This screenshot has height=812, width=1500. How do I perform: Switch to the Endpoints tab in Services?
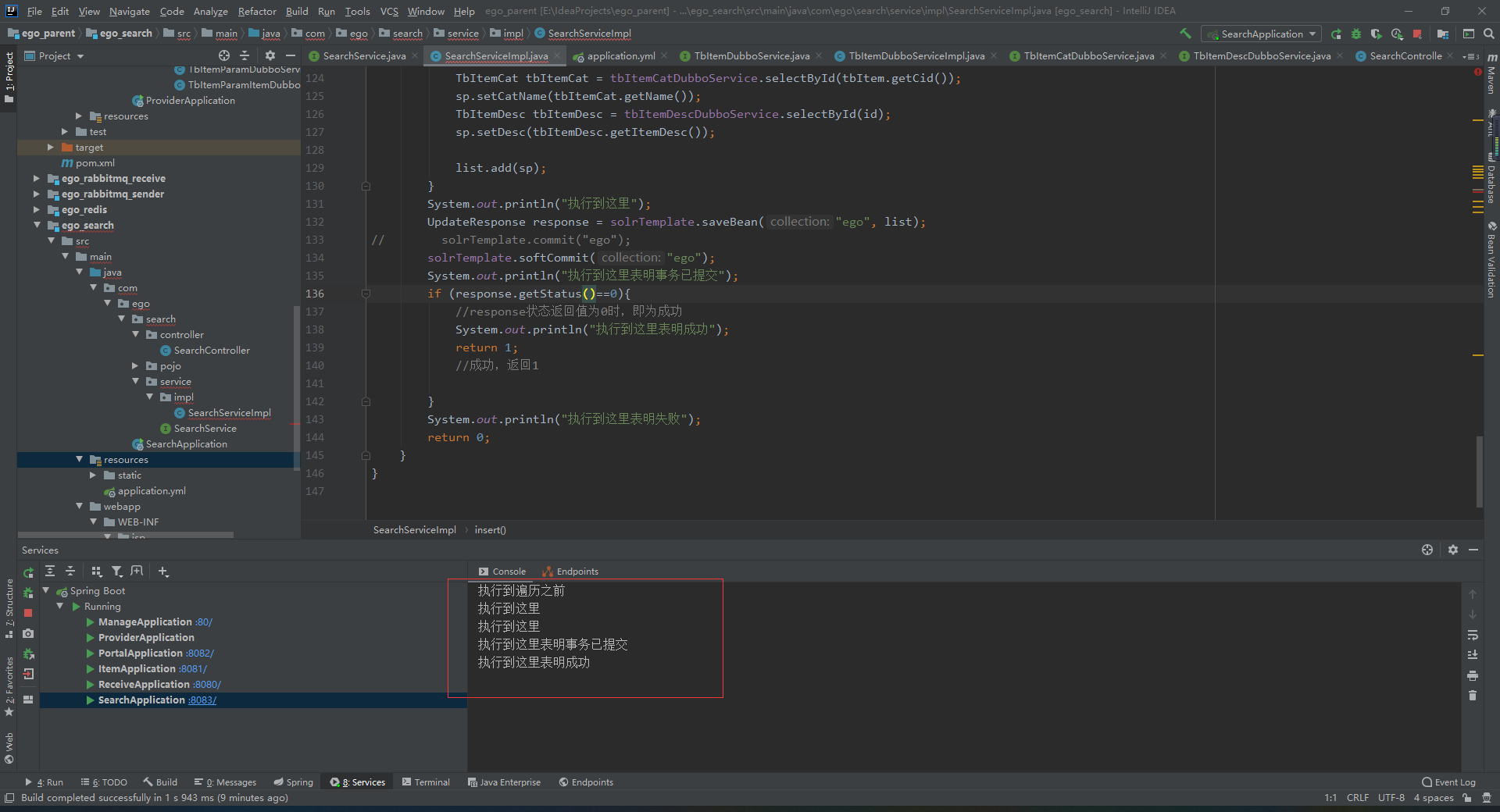(570, 572)
